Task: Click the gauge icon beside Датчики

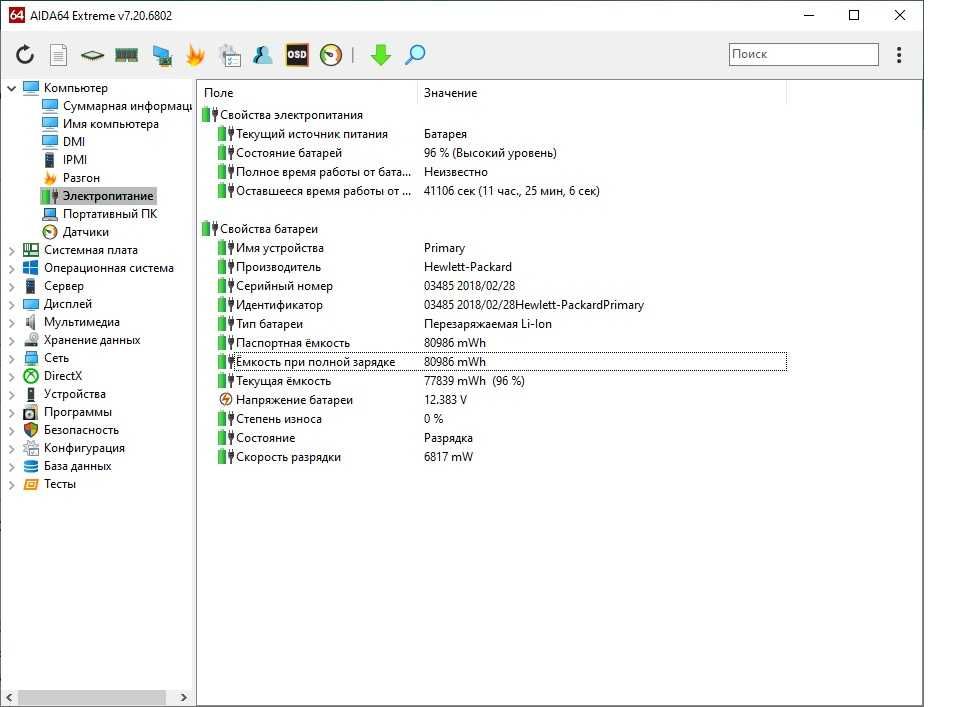Action: [50, 232]
